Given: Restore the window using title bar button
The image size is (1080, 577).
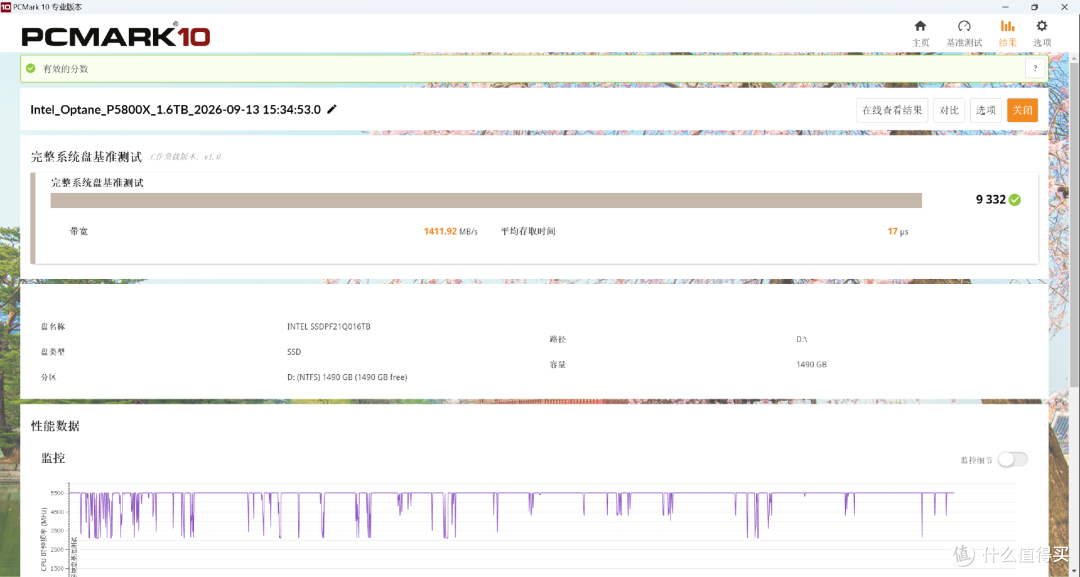Looking at the screenshot, I should 1034,7.
